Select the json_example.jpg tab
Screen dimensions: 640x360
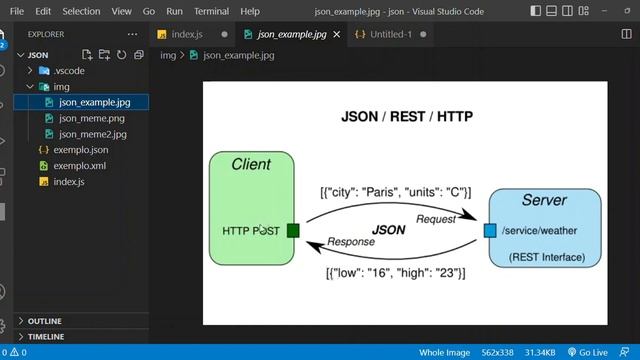tap(291, 34)
